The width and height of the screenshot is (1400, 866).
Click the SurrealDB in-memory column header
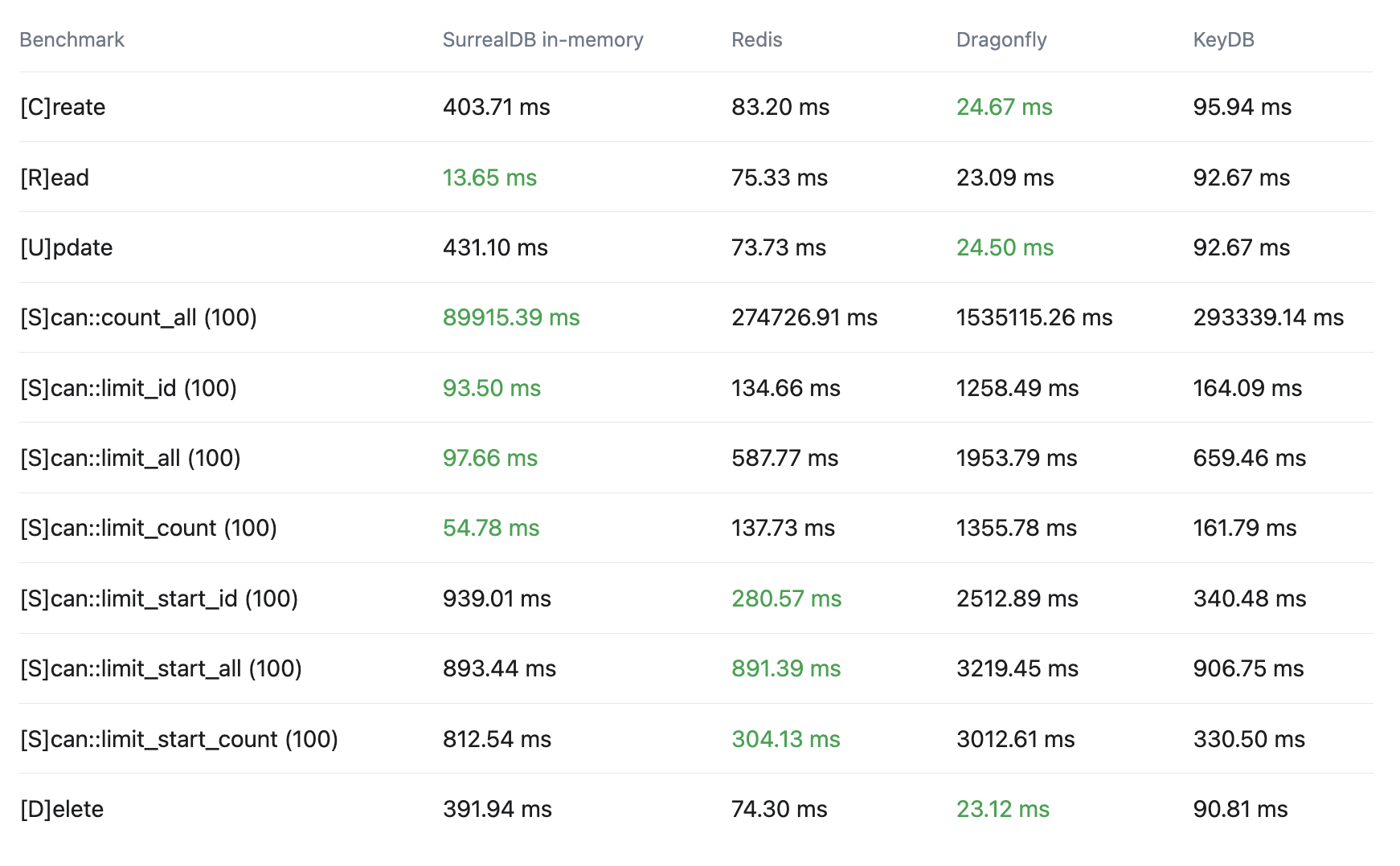(542, 40)
